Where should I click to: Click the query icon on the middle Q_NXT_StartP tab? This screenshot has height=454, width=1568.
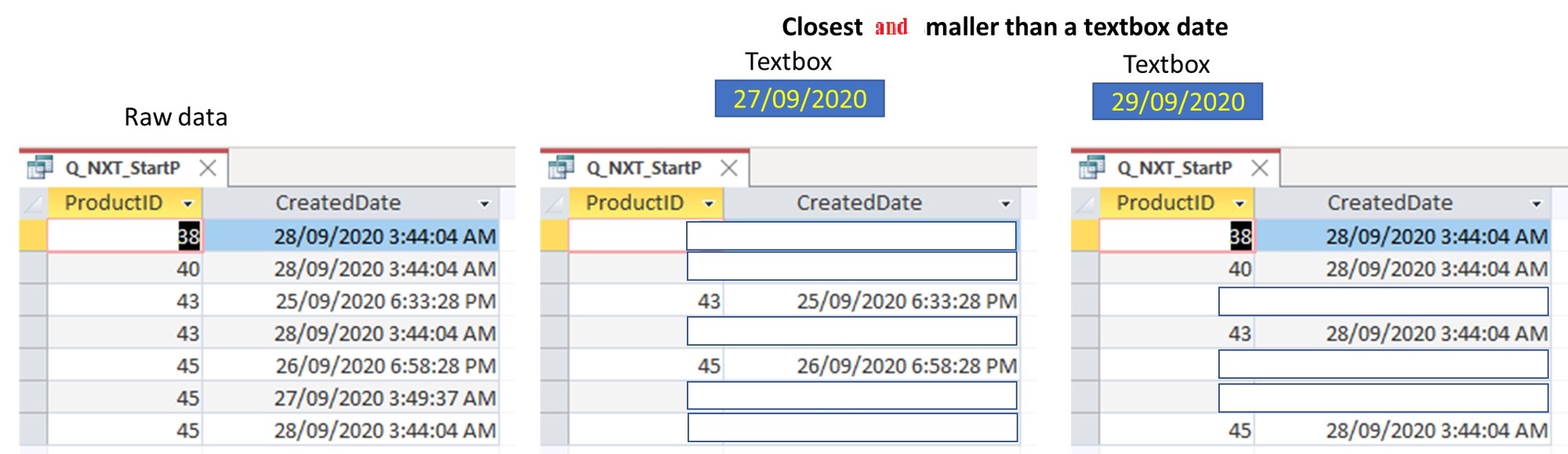click(561, 168)
